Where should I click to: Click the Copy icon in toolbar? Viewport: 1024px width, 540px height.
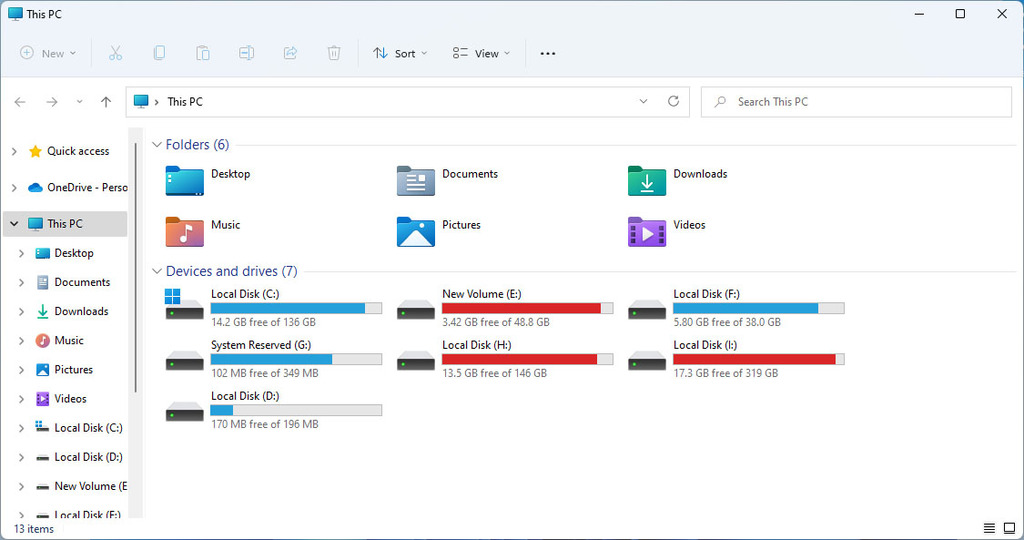(159, 53)
